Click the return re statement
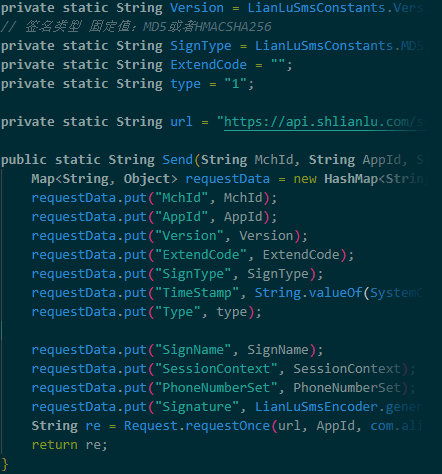This screenshot has height=474, width=442. pyautogui.click(x=70, y=445)
